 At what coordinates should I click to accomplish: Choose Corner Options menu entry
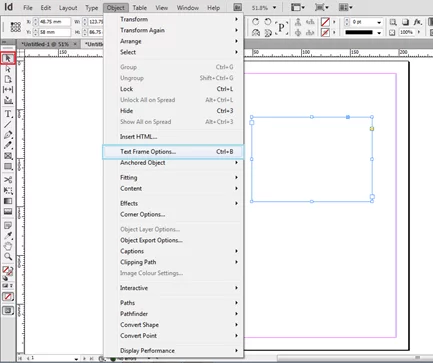(x=173, y=214)
